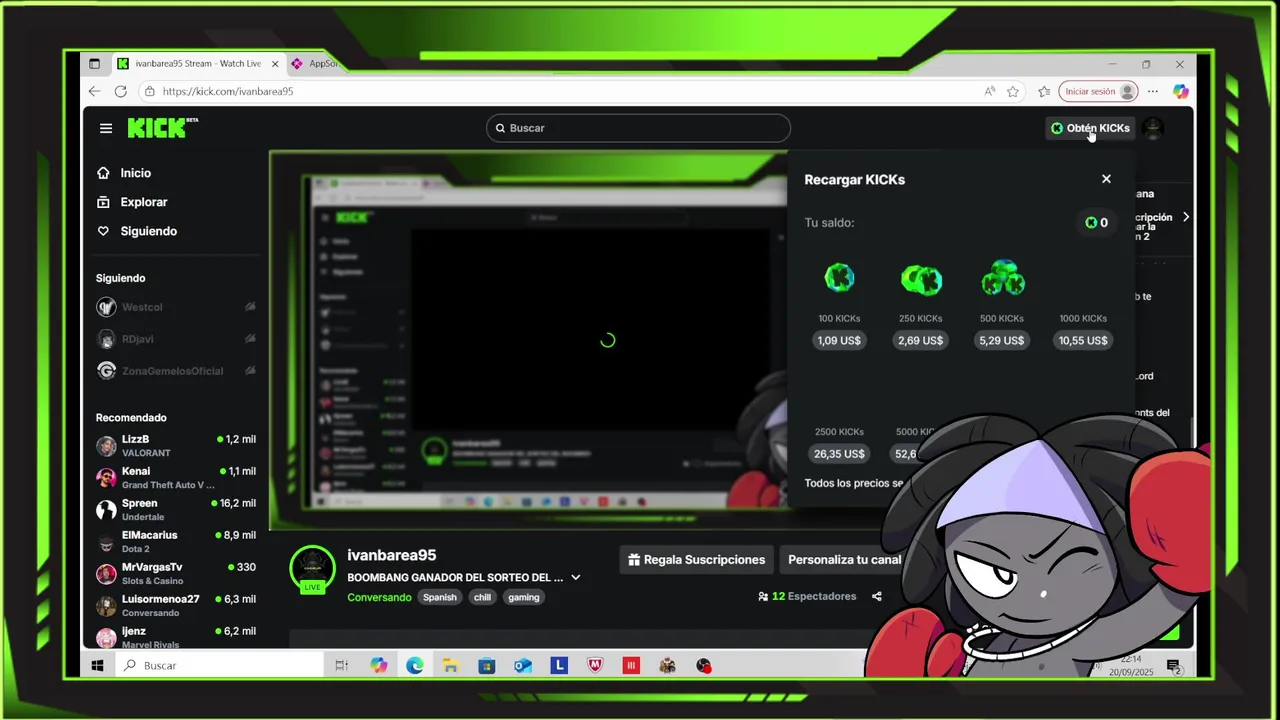Screen dimensions: 1280x720
Task: Click the Conversando category link
Action: click(379, 597)
